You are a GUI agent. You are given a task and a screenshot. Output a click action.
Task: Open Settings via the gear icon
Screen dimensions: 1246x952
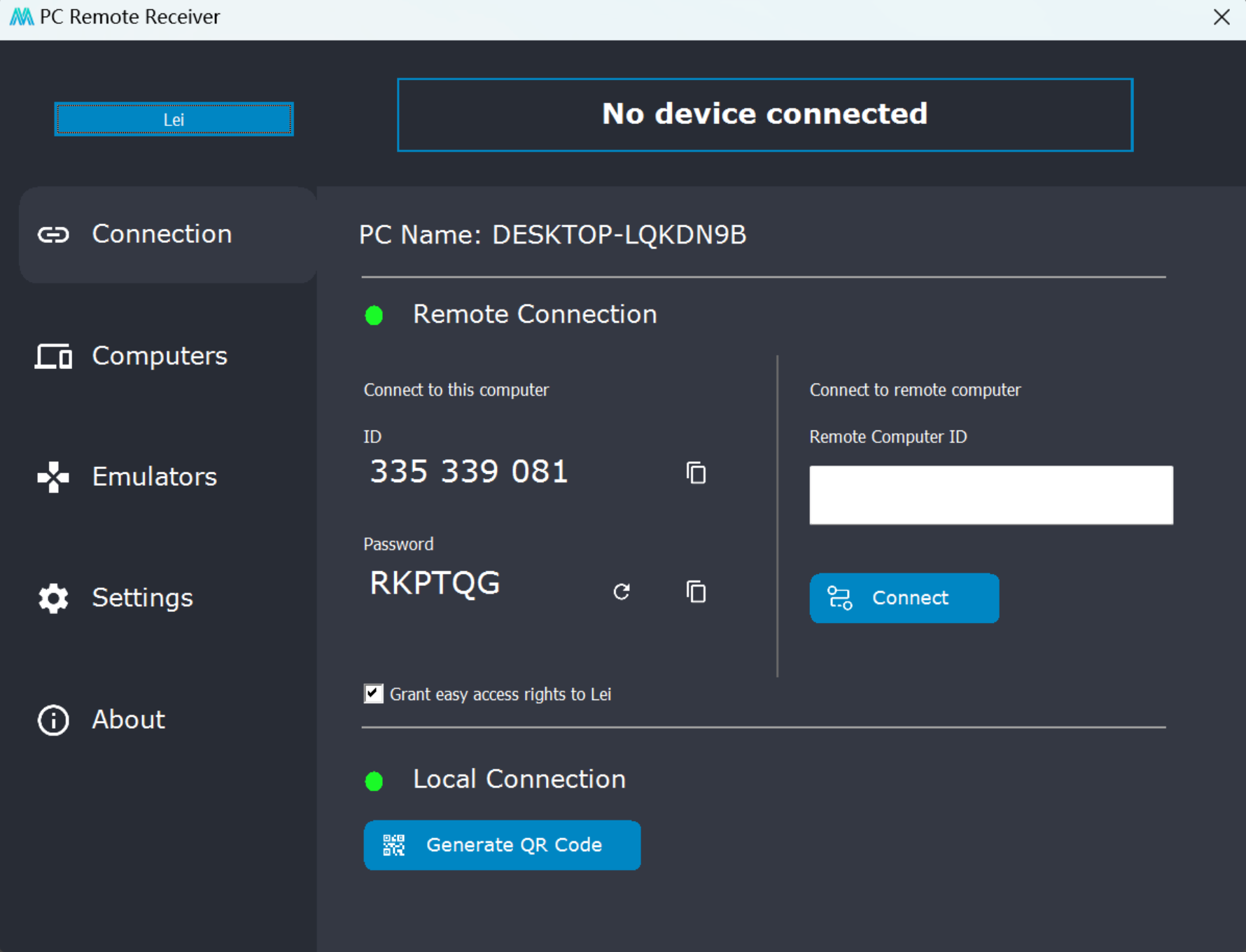click(x=52, y=598)
